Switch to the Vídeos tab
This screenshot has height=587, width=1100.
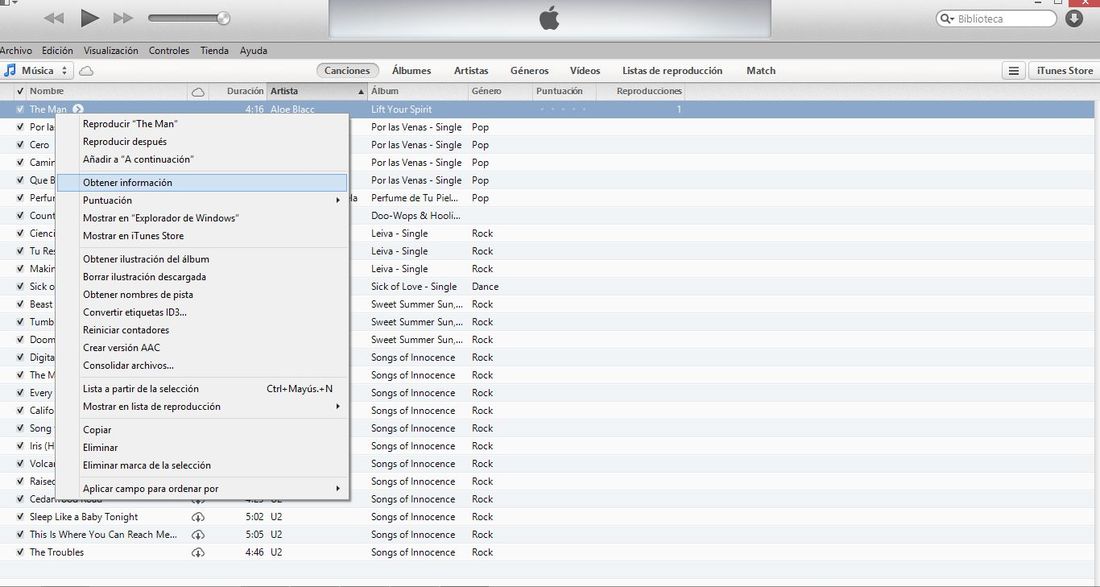click(x=585, y=70)
